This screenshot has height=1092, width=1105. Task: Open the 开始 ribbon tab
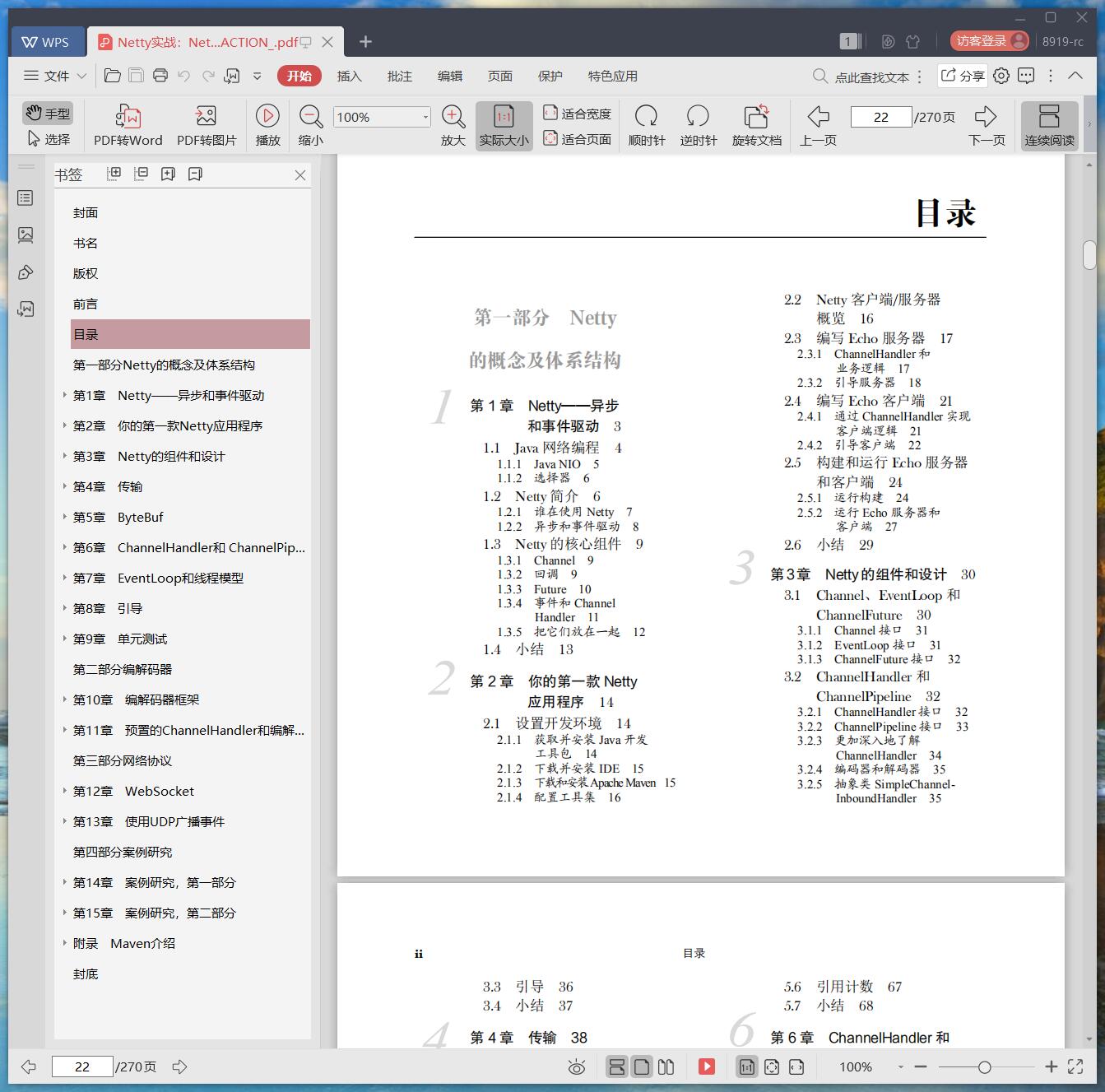[299, 76]
